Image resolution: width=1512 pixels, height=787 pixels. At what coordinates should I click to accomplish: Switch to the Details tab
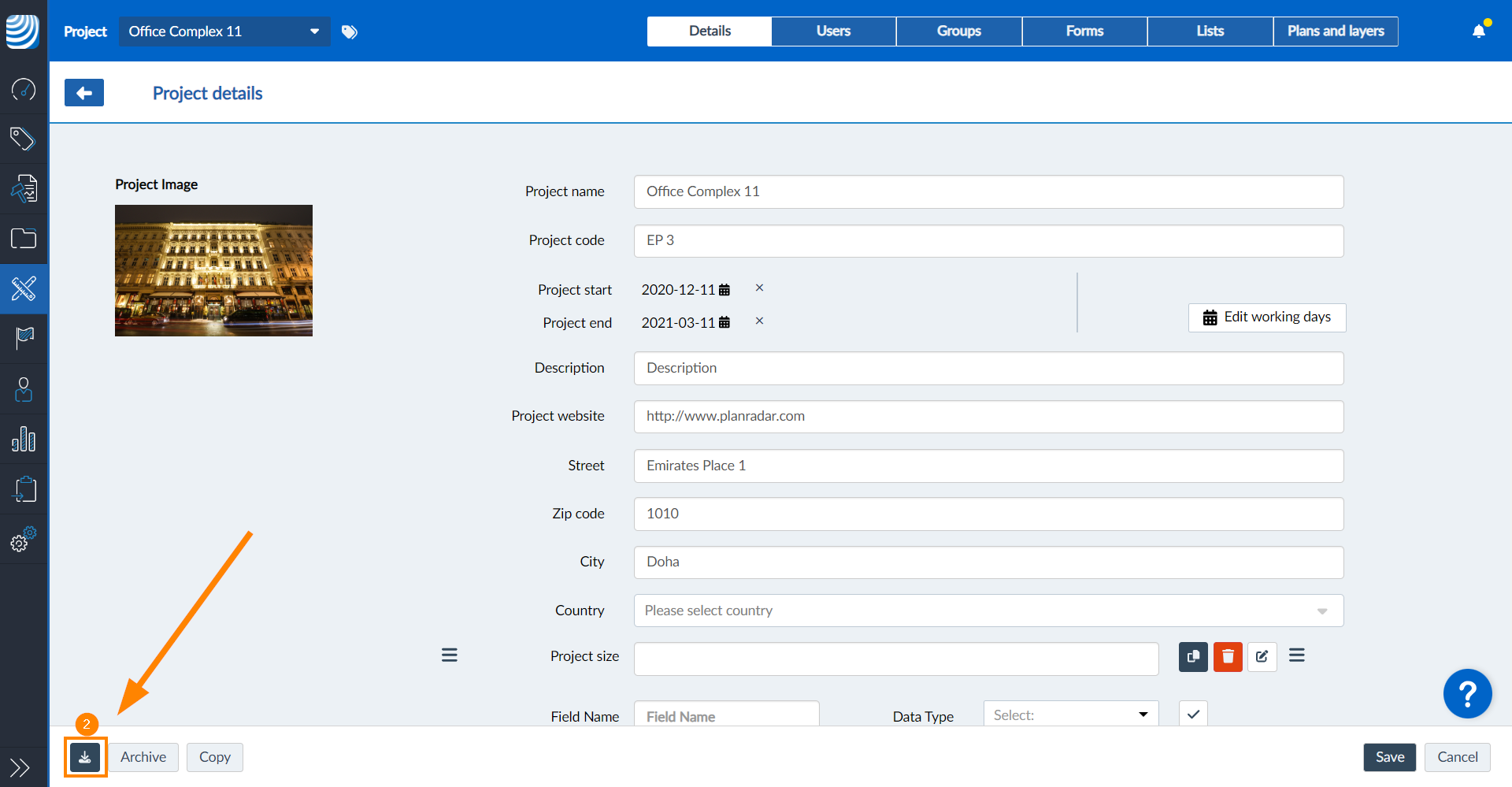coord(710,32)
